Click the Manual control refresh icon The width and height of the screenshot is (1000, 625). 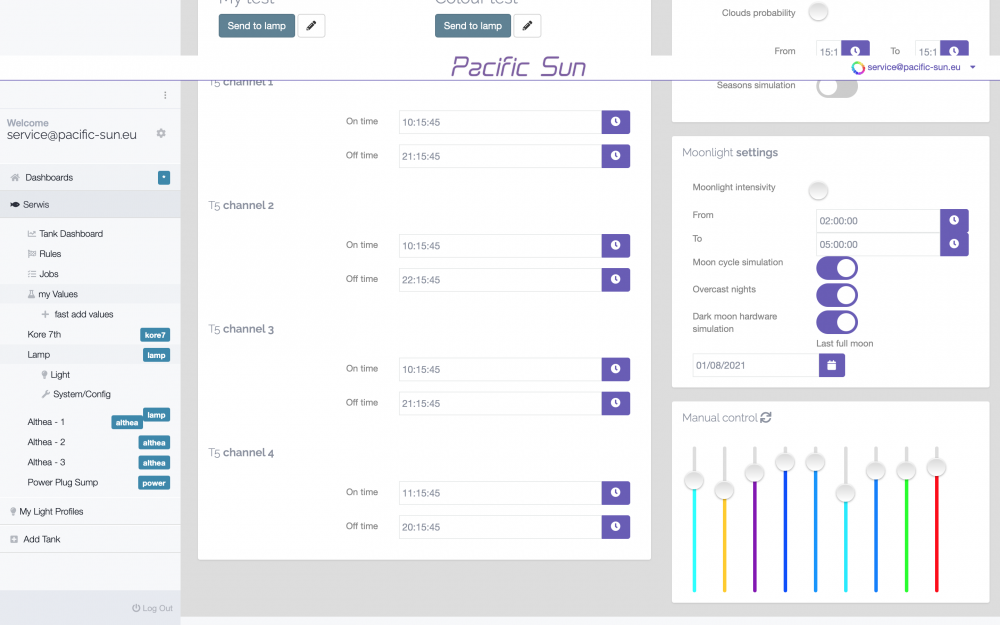(766, 418)
